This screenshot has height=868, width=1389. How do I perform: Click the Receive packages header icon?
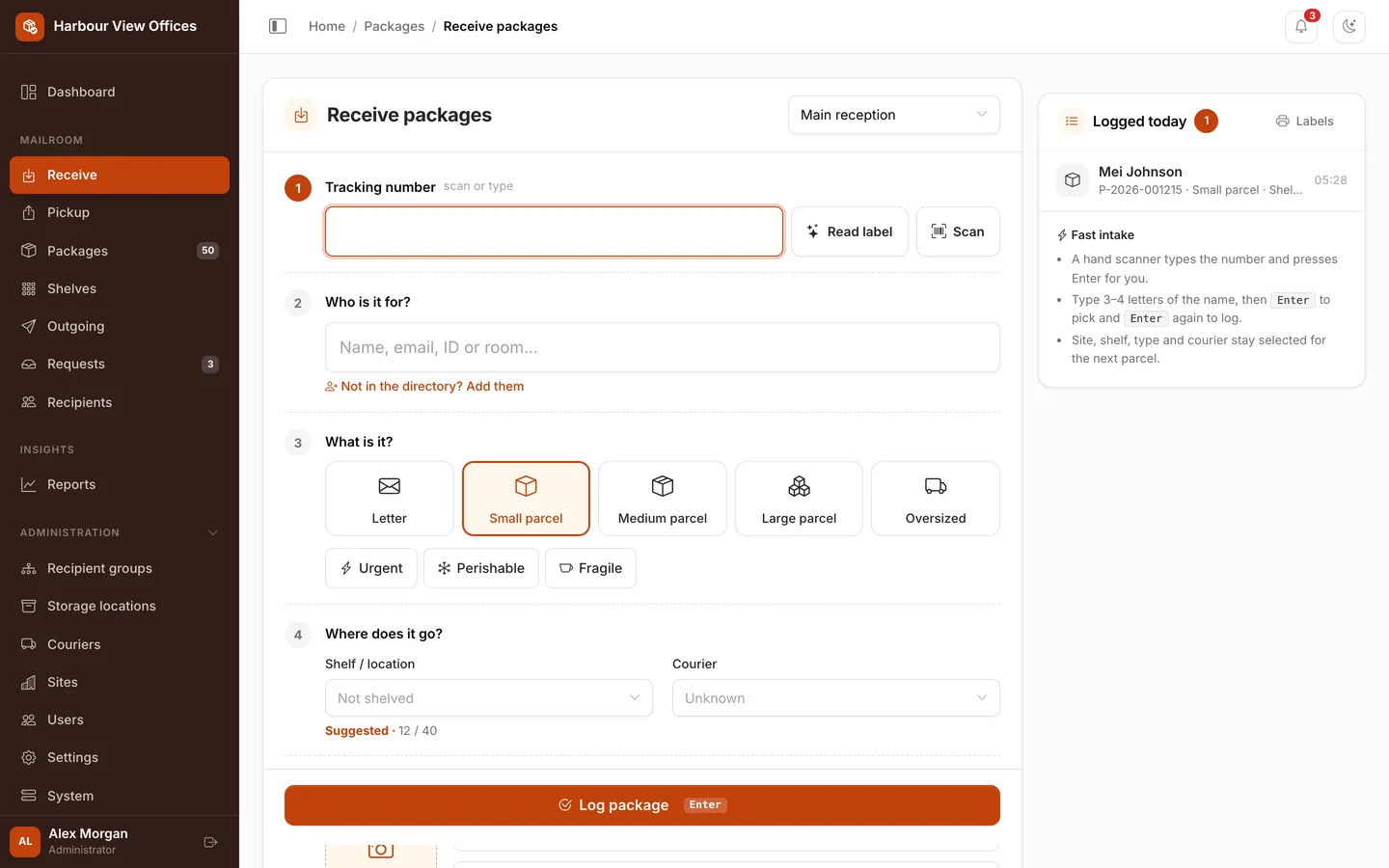pyautogui.click(x=301, y=115)
